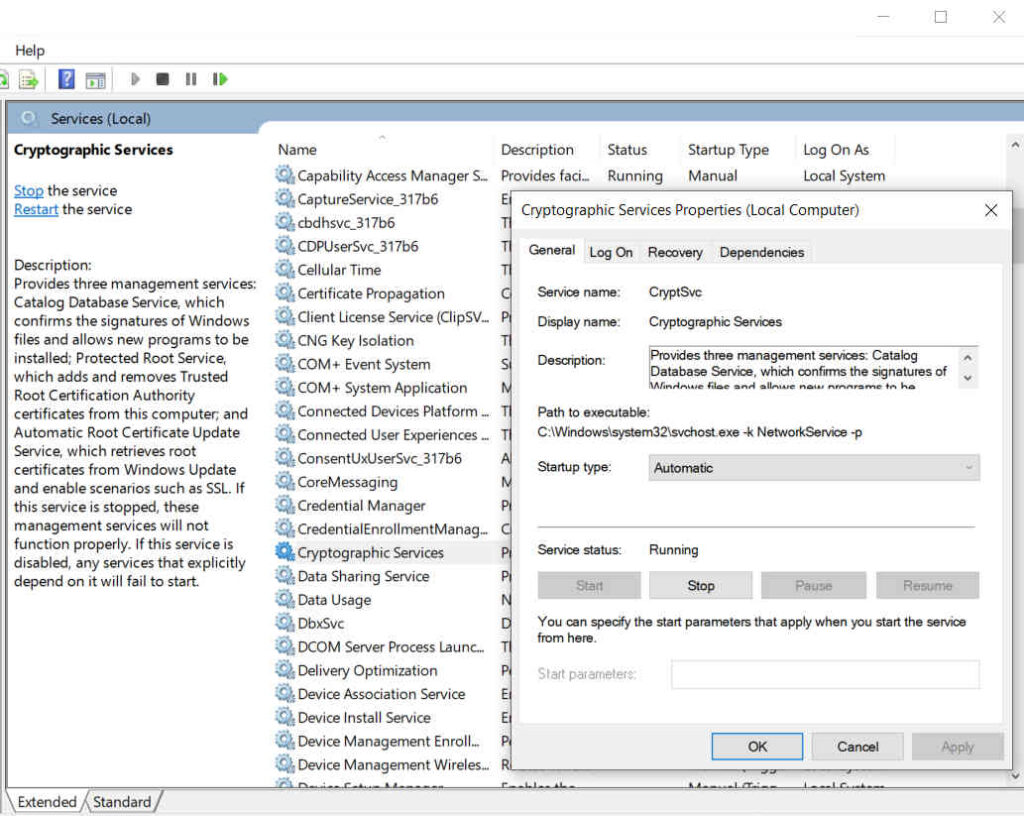Open the Help menu
Viewport: 1024px width, 816px height.
point(29,50)
